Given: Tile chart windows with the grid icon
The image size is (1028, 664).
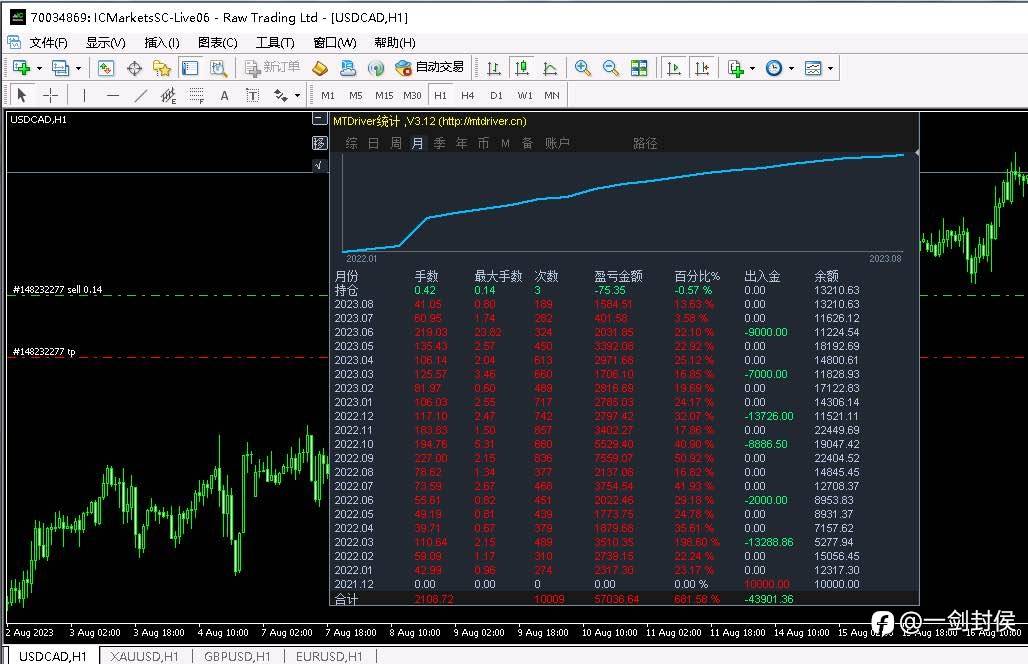Looking at the screenshot, I should 639,68.
